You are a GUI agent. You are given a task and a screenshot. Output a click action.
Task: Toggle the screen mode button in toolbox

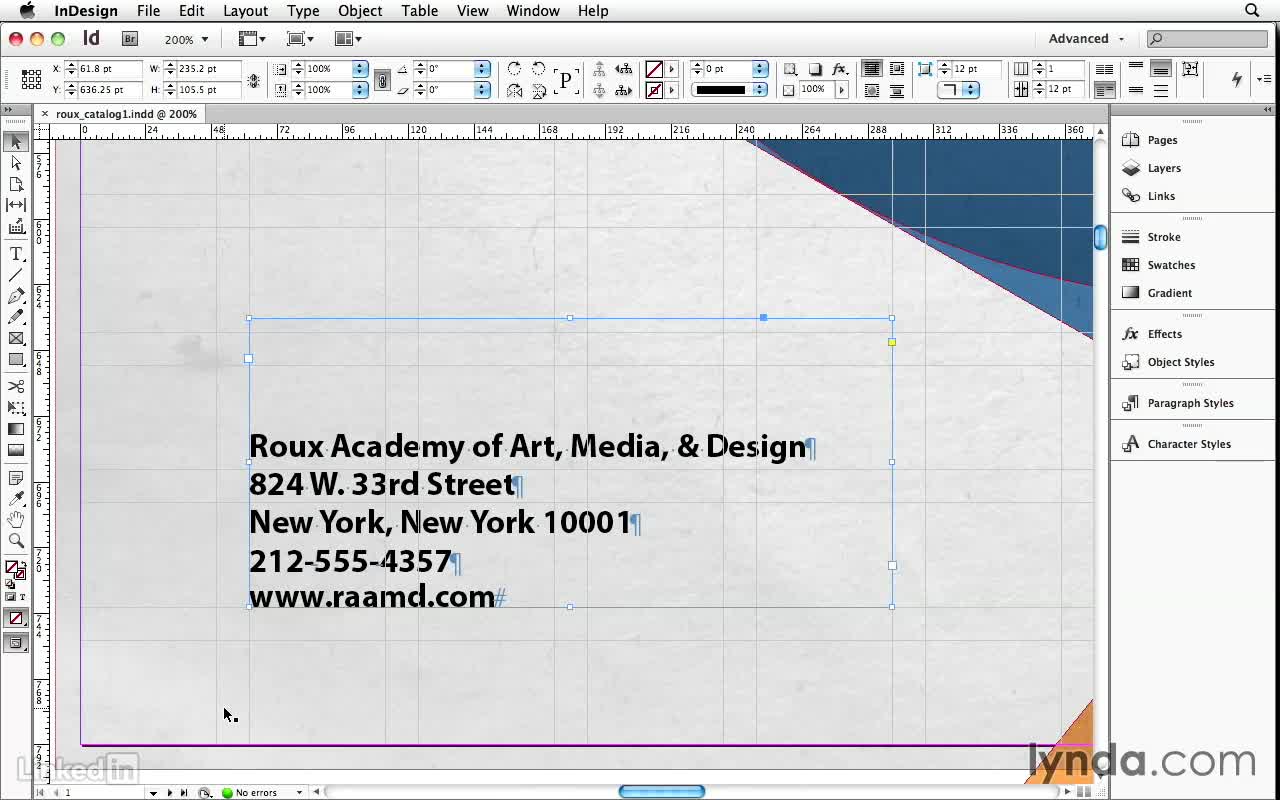click(x=16, y=643)
